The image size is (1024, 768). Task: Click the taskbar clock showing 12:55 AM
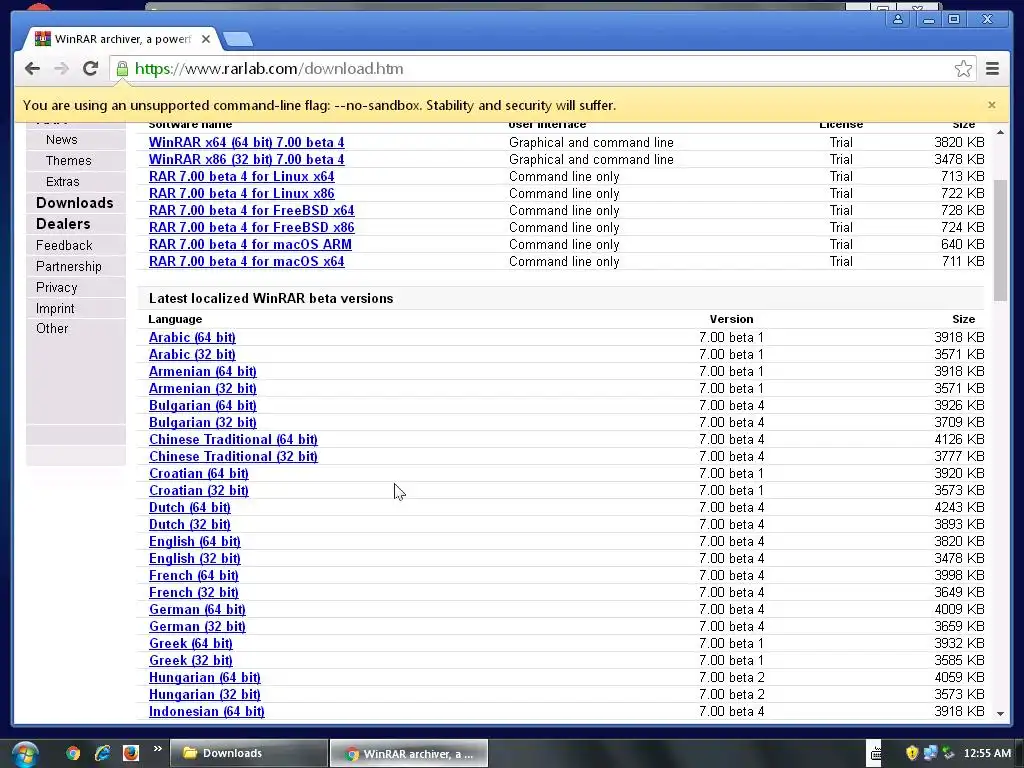[x=987, y=753]
